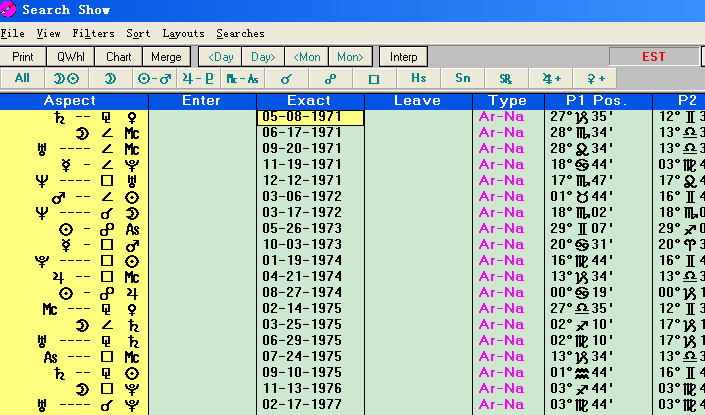Click the opposition aspect filter icon
This screenshot has width=705, height=415.
[x=330, y=78]
